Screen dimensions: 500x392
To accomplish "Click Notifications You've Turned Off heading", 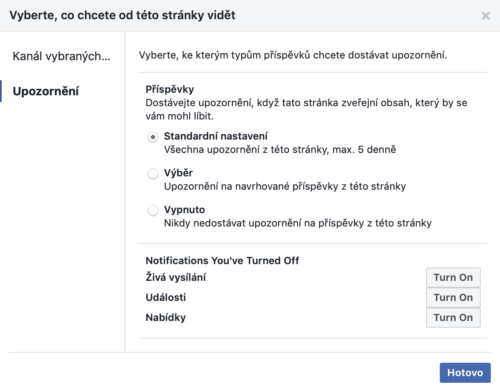I will pos(222,260).
